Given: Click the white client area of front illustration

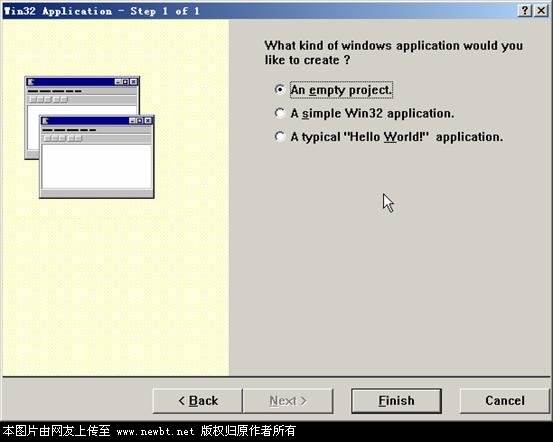Looking at the screenshot, I should (97, 166).
